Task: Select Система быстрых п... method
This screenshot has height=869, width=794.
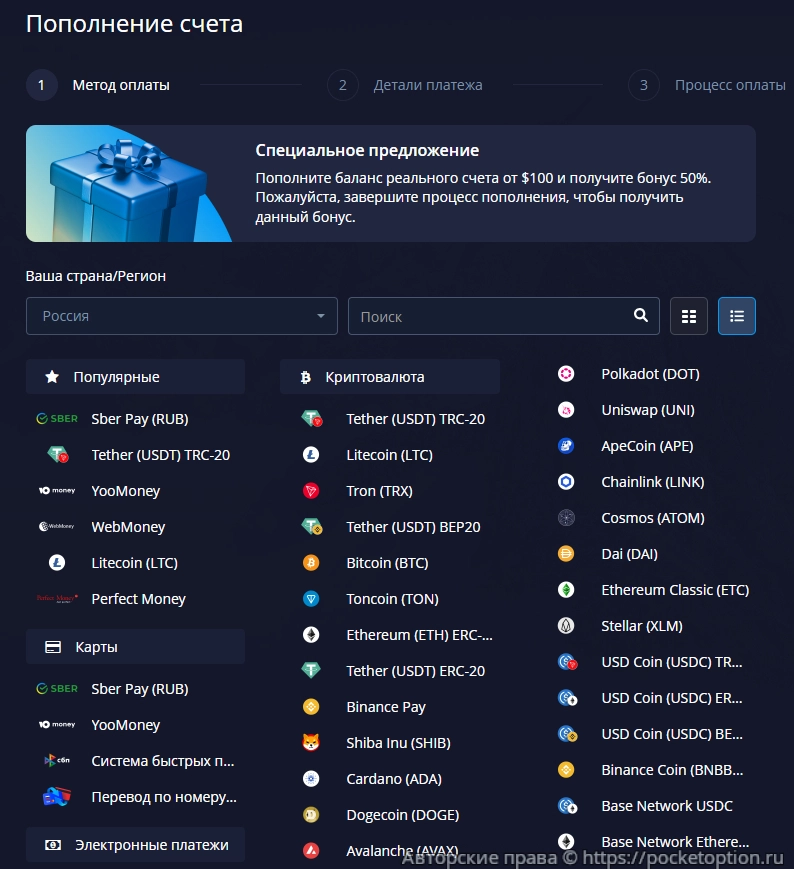Action: [162, 761]
